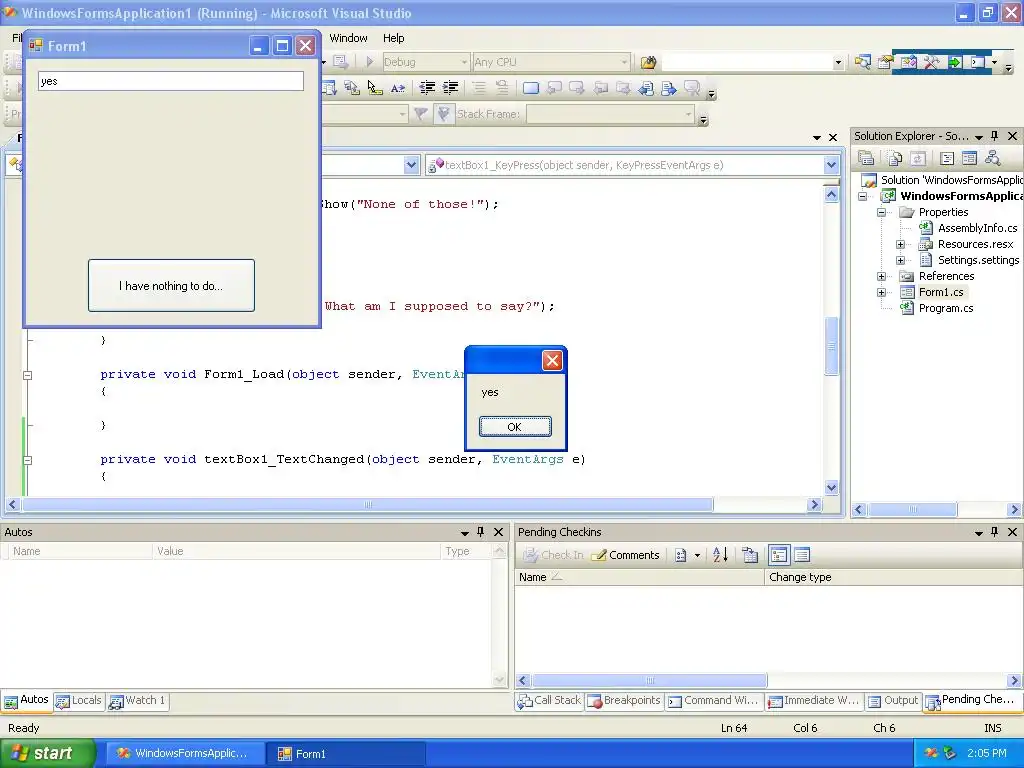Click the WindowsFormsApplic... taskbar button
1024x768 pixels.
185,754
